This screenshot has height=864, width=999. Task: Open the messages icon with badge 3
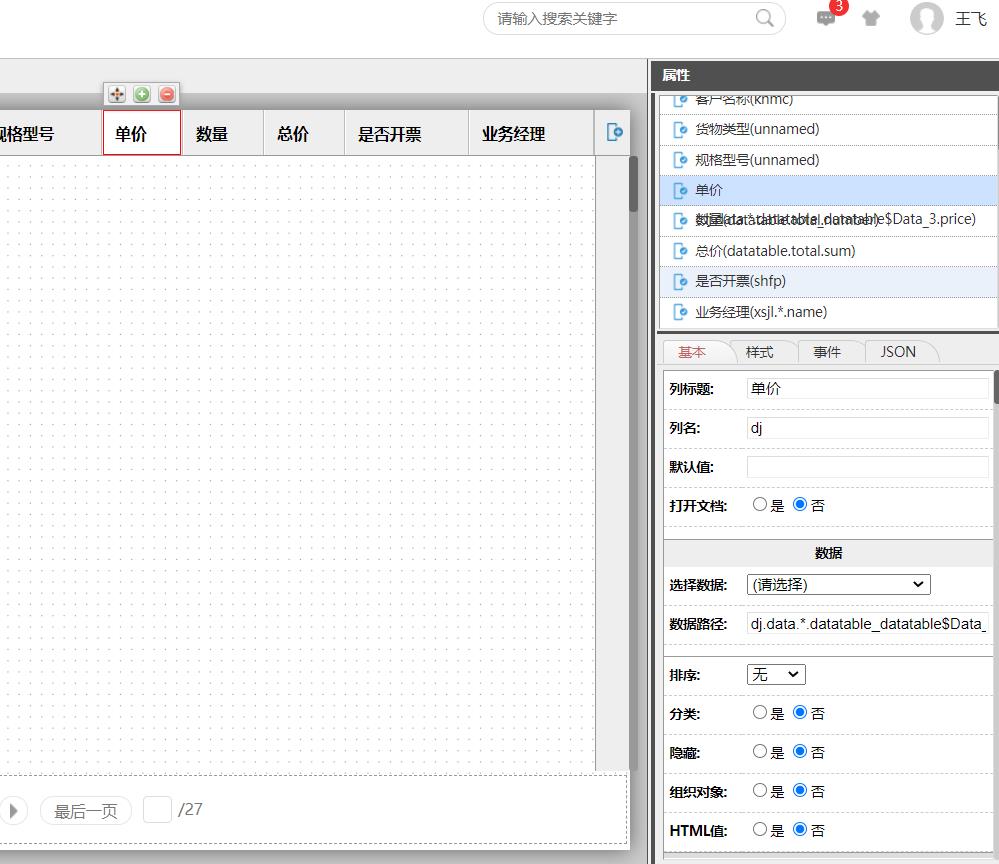826,18
